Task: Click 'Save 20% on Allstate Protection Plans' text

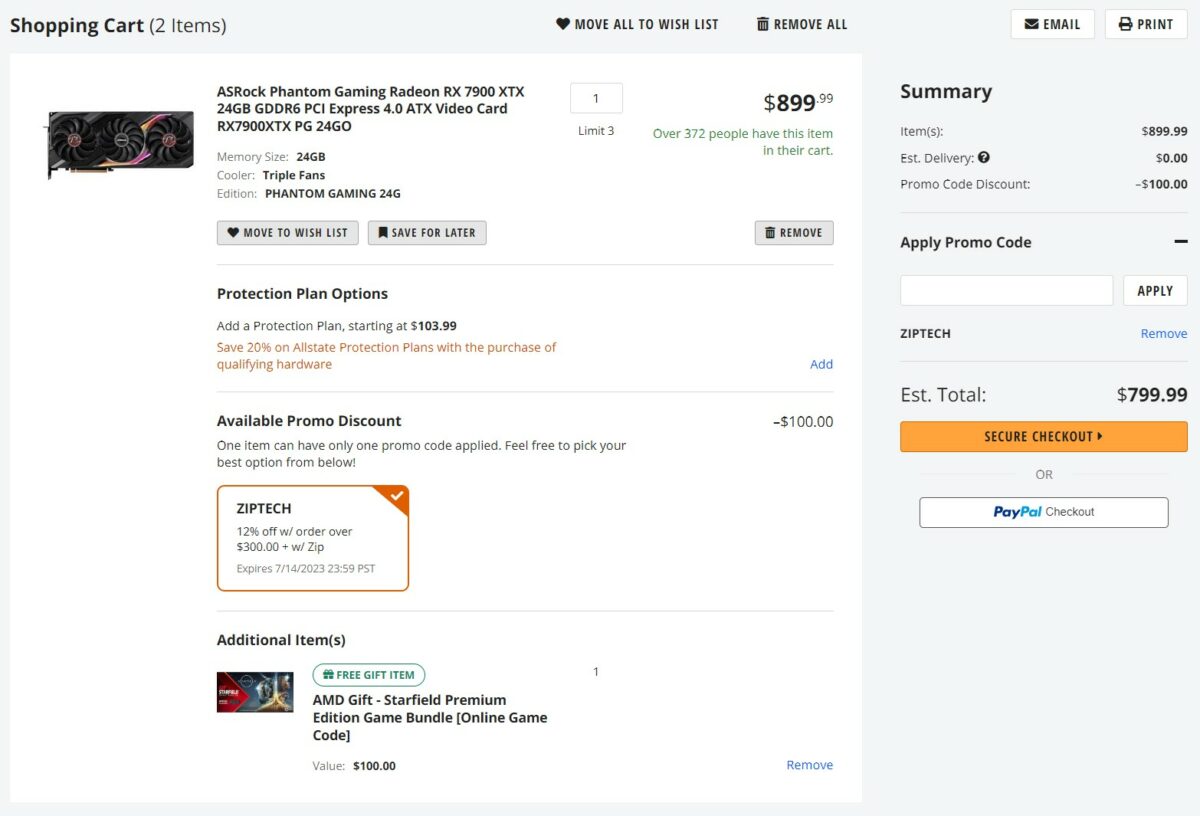Action: click(387, 356)
